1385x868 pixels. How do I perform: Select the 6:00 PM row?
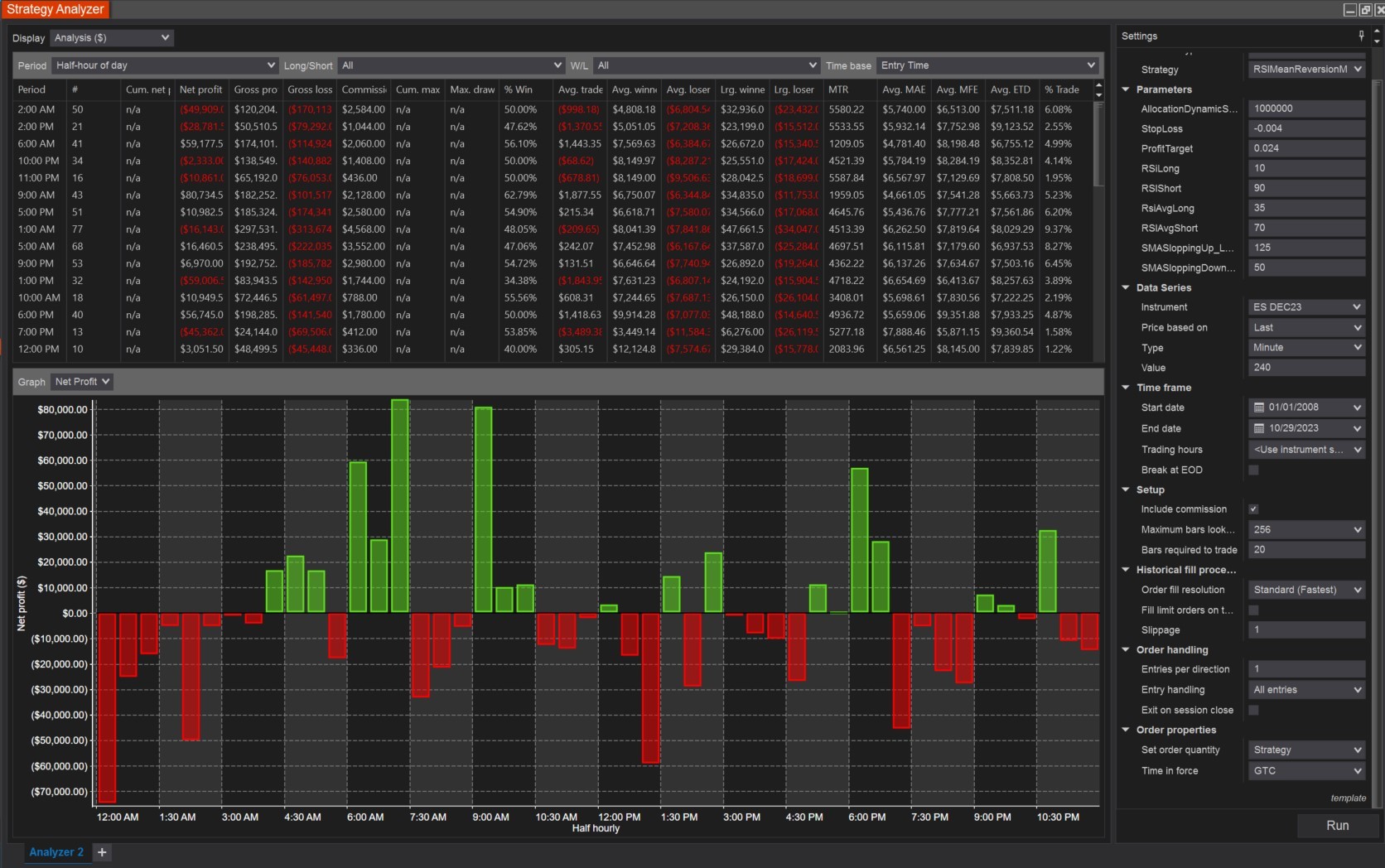pos(553,315)
